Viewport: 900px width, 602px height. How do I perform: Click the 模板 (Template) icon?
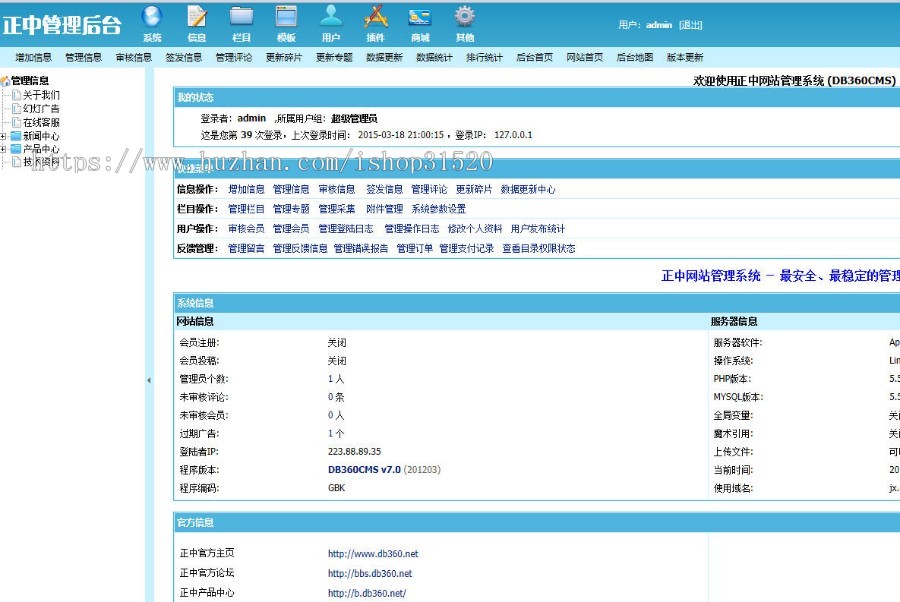(286, 18)
